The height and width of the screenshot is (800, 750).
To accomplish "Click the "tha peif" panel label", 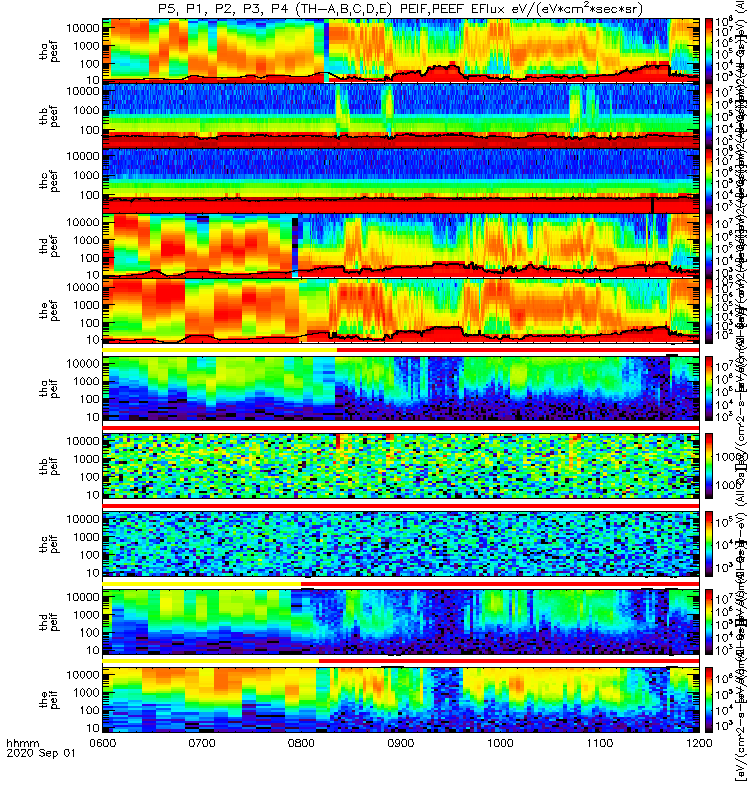I will click(49, 388).
